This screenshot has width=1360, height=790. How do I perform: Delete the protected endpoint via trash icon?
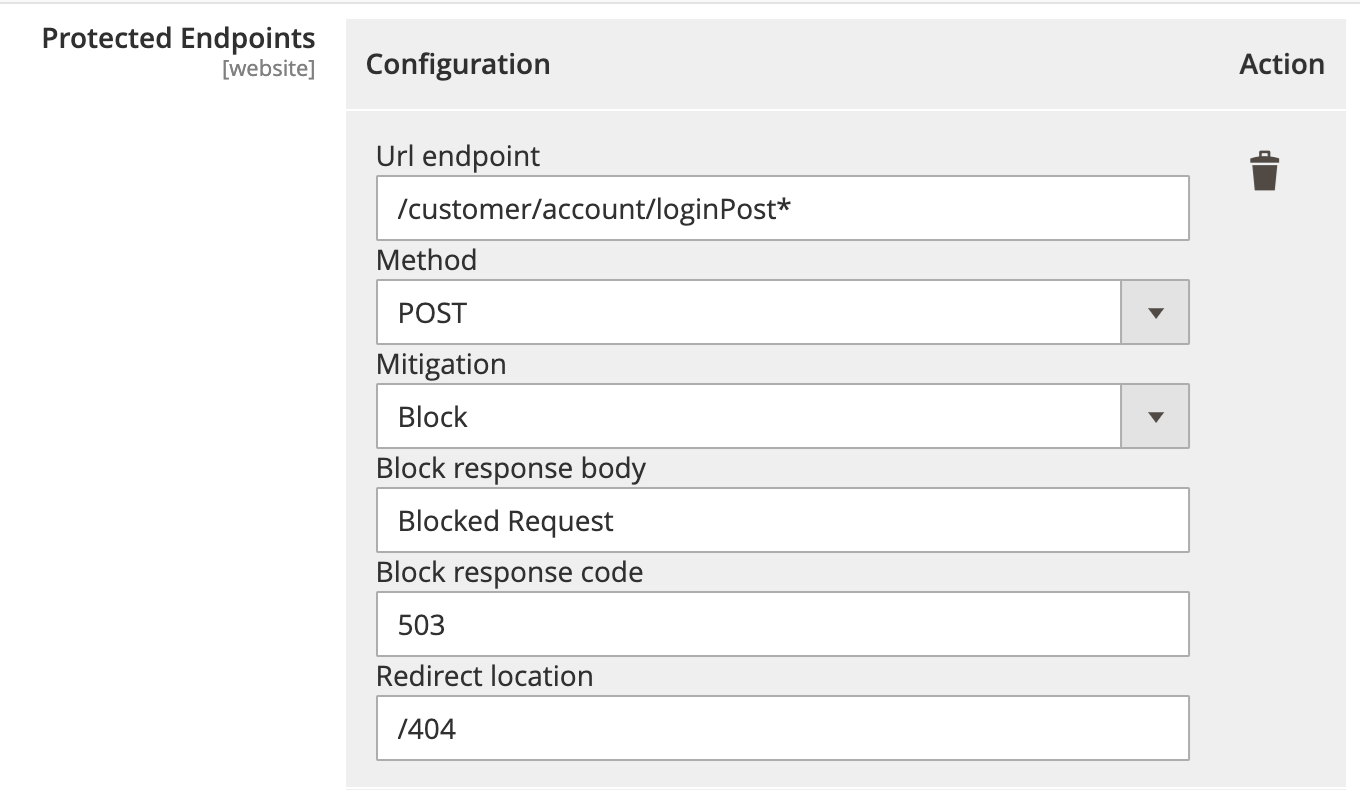click(1264, 170)
